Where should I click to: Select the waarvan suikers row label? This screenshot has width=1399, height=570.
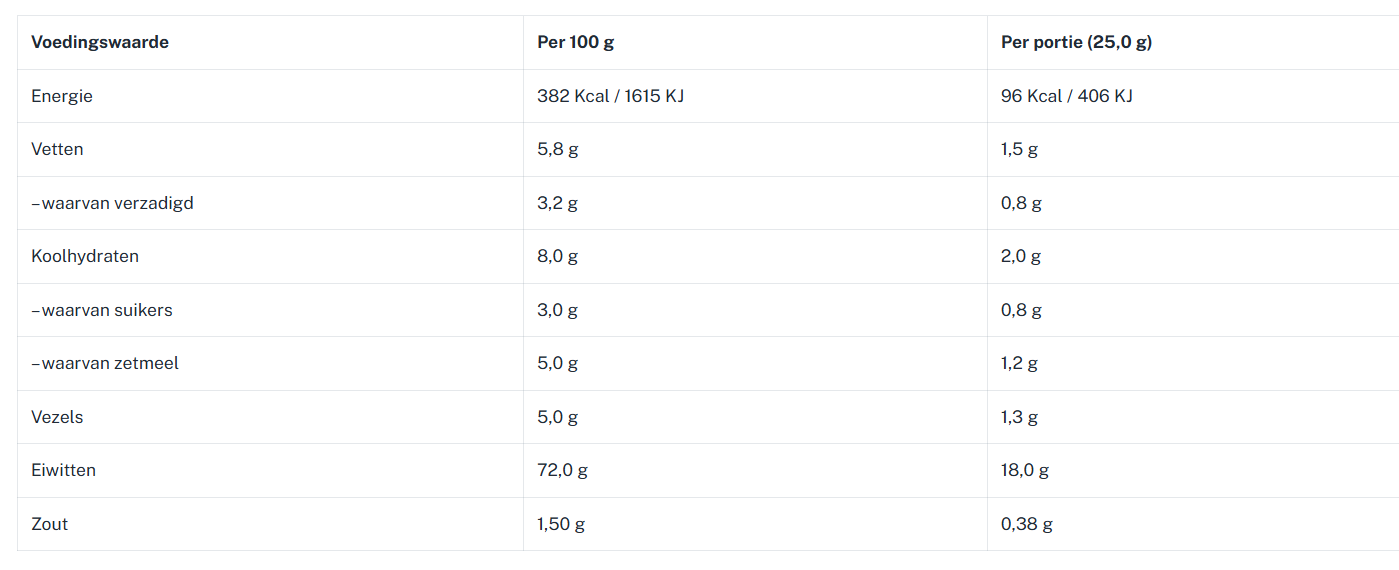coord(103,310)
